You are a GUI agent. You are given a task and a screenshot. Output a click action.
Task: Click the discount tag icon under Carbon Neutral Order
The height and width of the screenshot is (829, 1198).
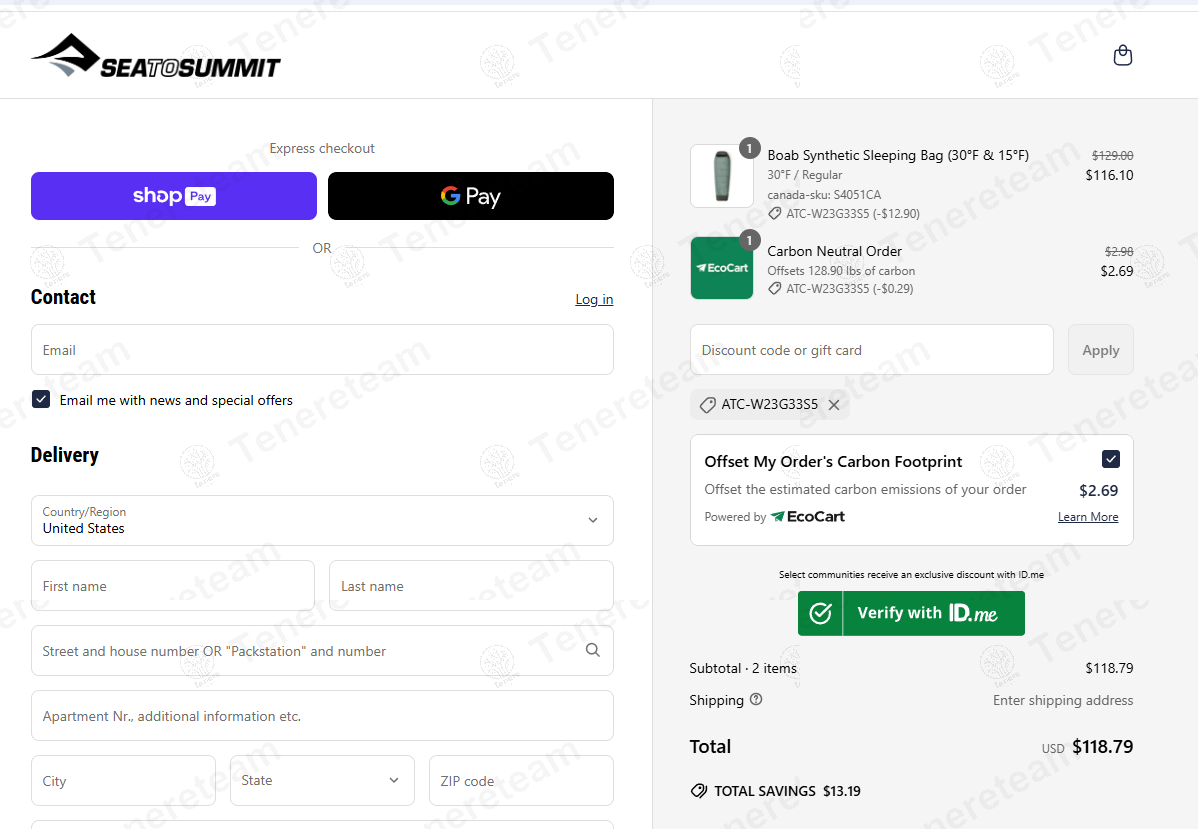[x=775, y=289]
